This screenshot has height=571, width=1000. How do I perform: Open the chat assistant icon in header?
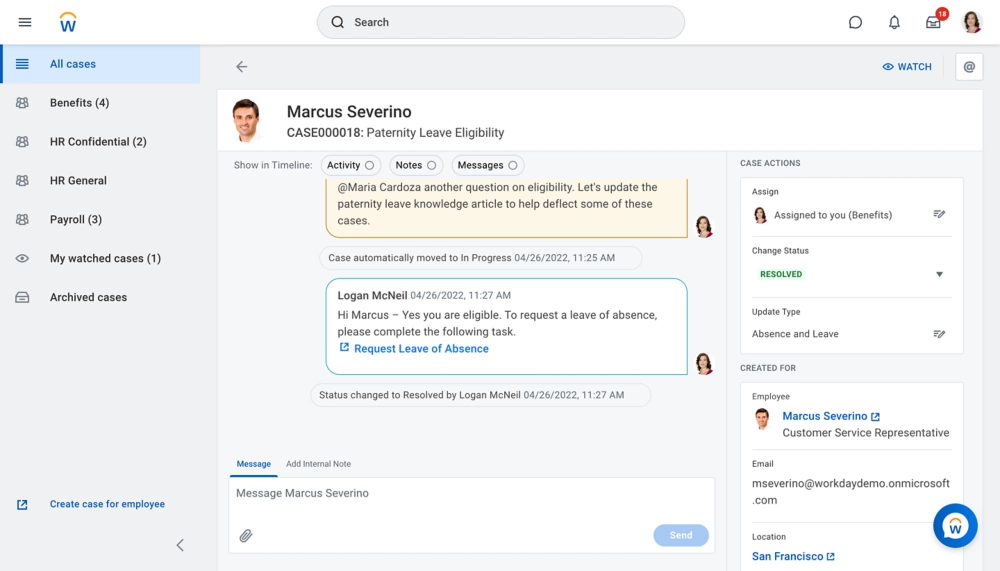855,22
